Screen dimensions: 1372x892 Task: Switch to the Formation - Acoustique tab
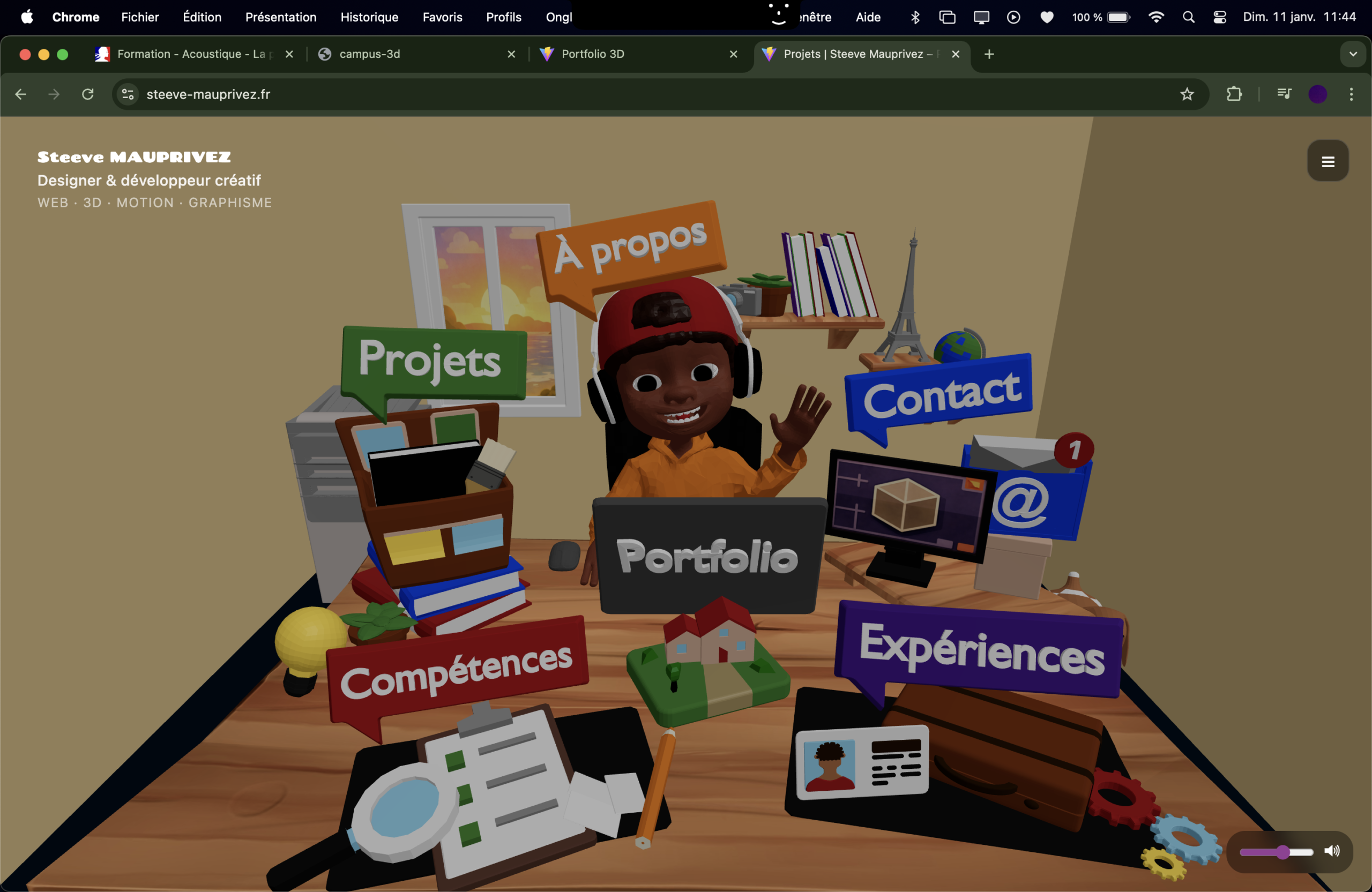[x=193, y=54]
